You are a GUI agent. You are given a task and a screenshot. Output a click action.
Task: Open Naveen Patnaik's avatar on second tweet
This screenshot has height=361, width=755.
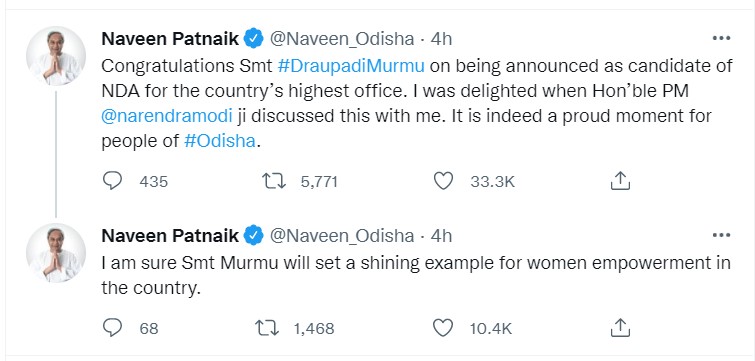click(x=56, y=252)
